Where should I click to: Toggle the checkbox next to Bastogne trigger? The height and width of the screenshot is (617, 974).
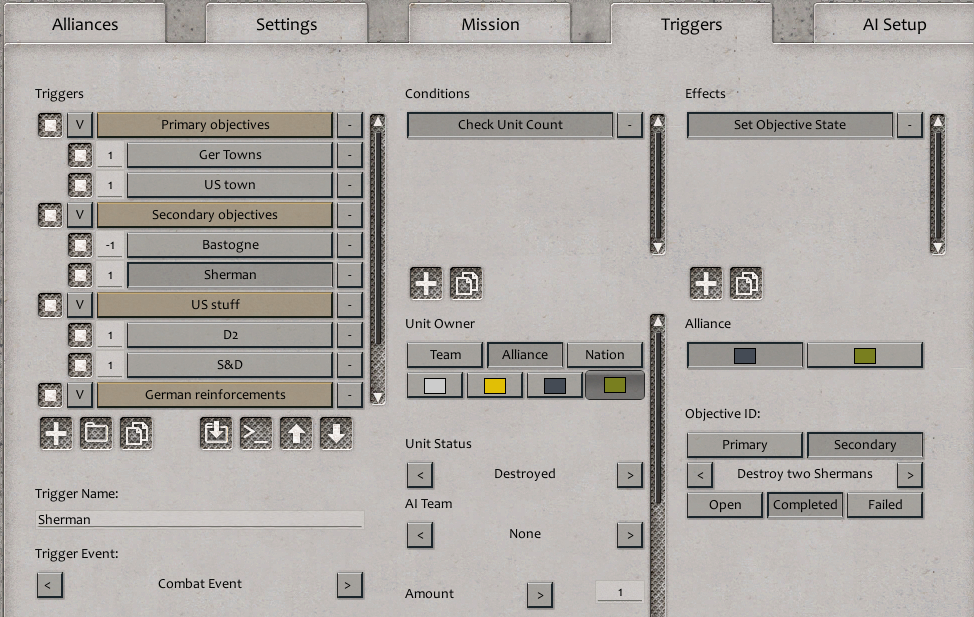pos(80,245)
